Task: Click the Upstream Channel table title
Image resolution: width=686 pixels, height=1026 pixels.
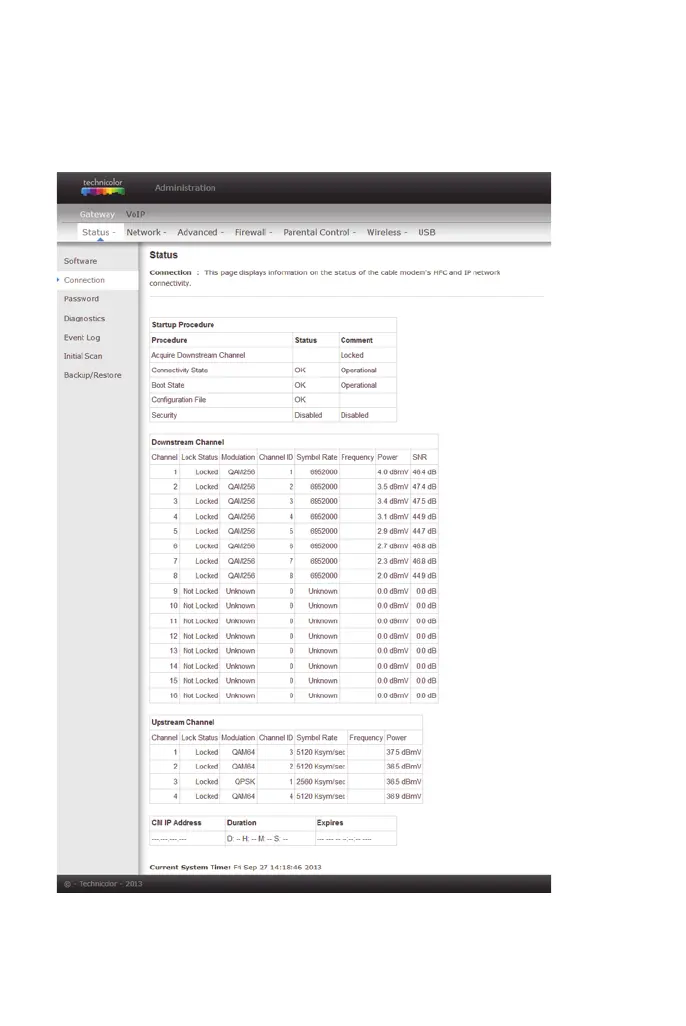Action: (183, 722)
